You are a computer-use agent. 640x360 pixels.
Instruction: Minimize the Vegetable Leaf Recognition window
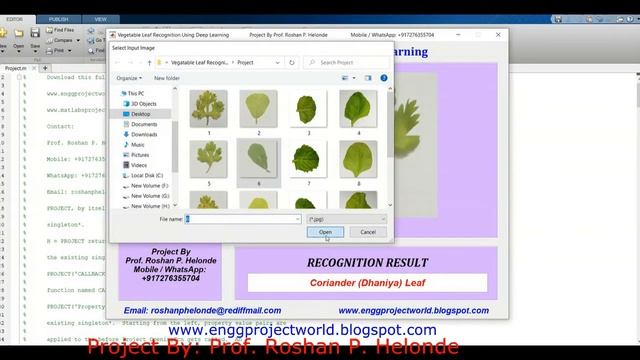click(x=458, y=35)
